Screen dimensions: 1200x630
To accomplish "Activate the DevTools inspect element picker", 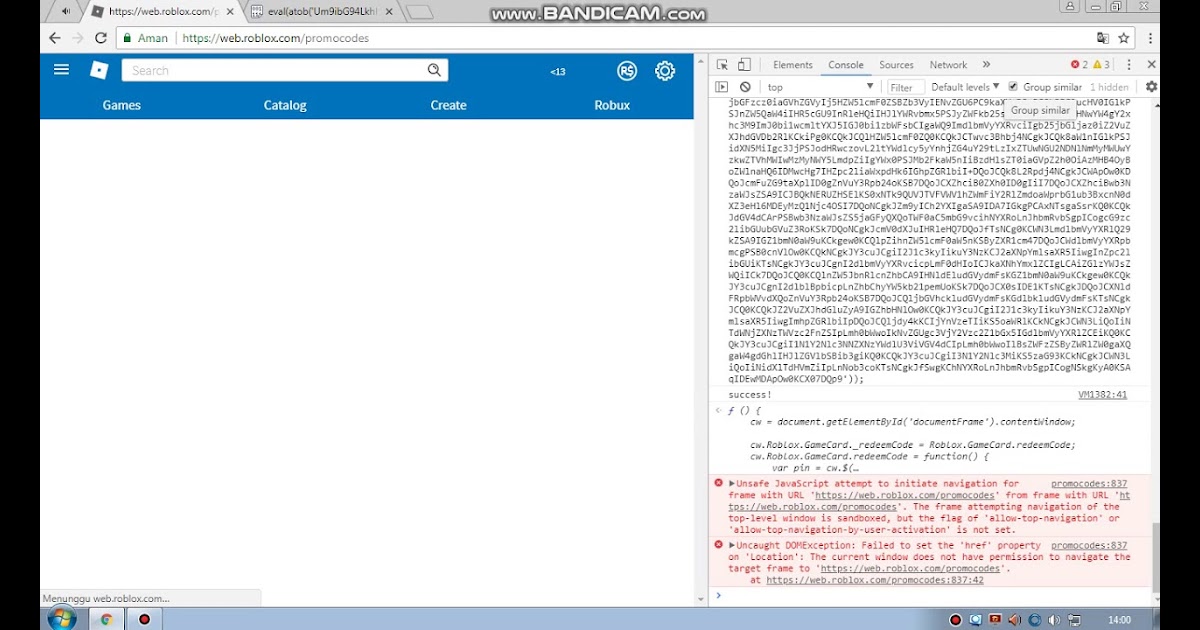I will pos(722,65).
